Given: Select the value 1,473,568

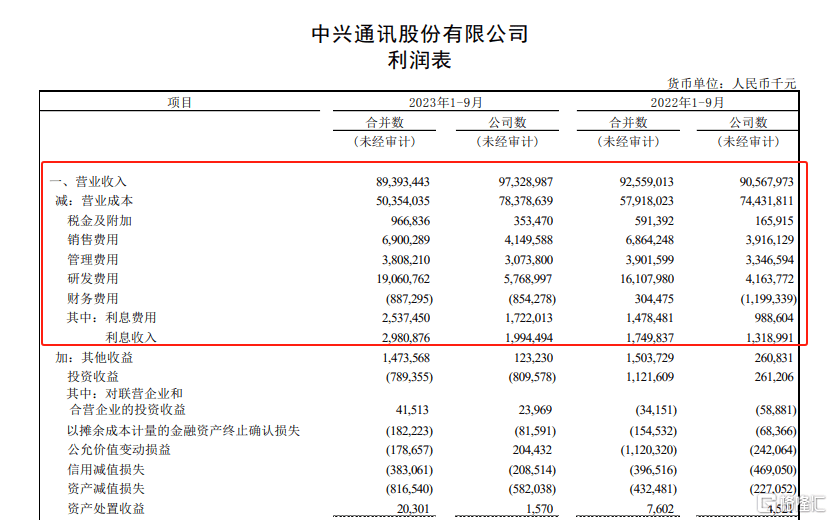Looking at the screenshot, I should pos(406,358).
